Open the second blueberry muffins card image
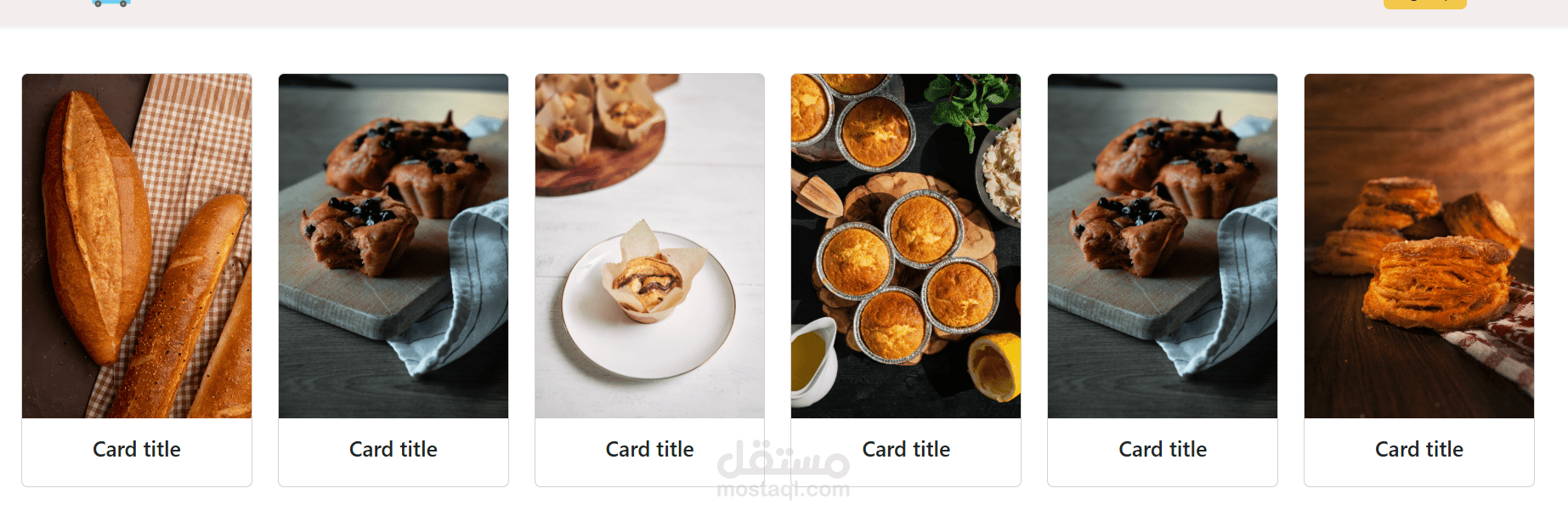Viewport: 1568px width, 511px height. pyautogui.click(x=1163, y=246)
